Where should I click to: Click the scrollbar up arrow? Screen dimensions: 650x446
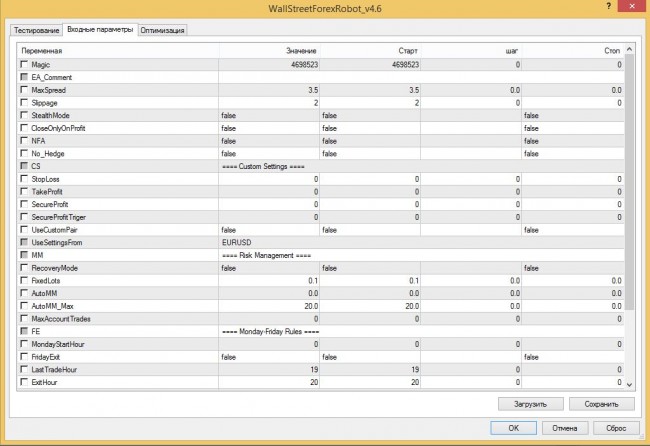click(629, 49)
